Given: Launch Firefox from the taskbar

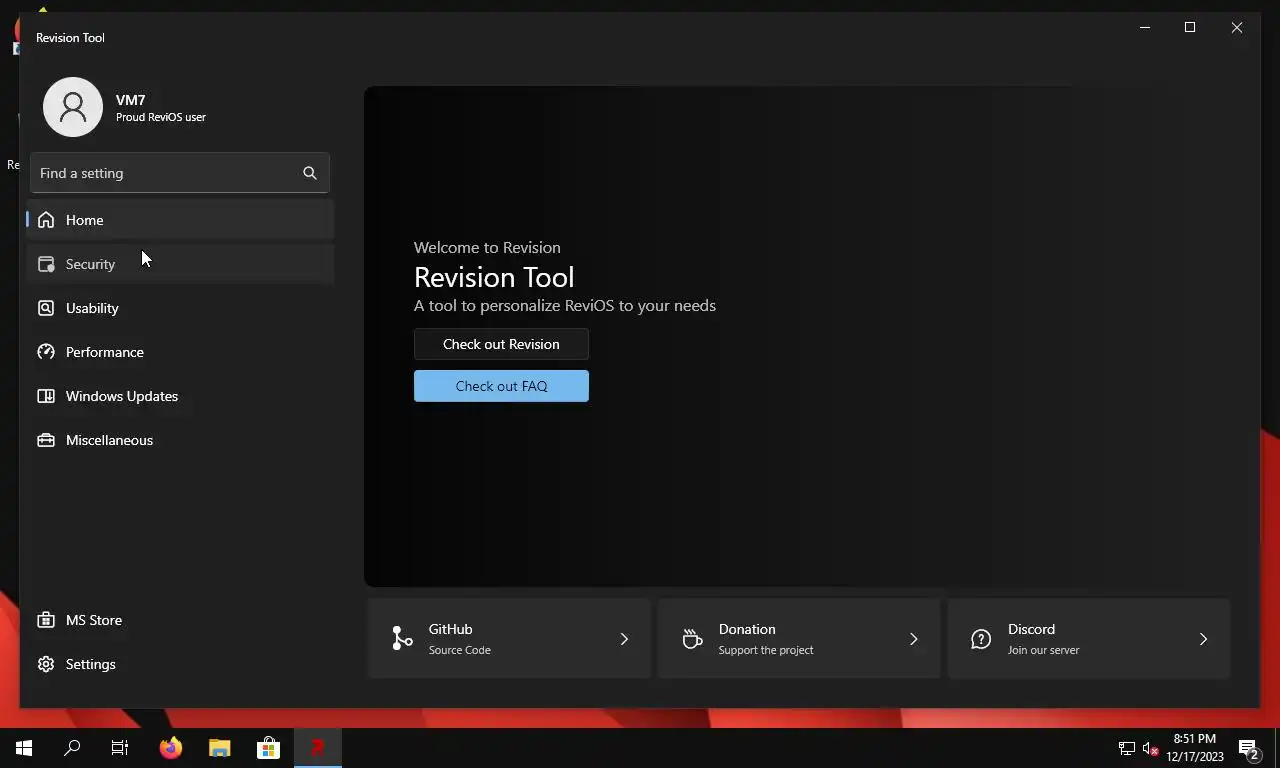Looking at the screenshot, I should coord(171,748).
